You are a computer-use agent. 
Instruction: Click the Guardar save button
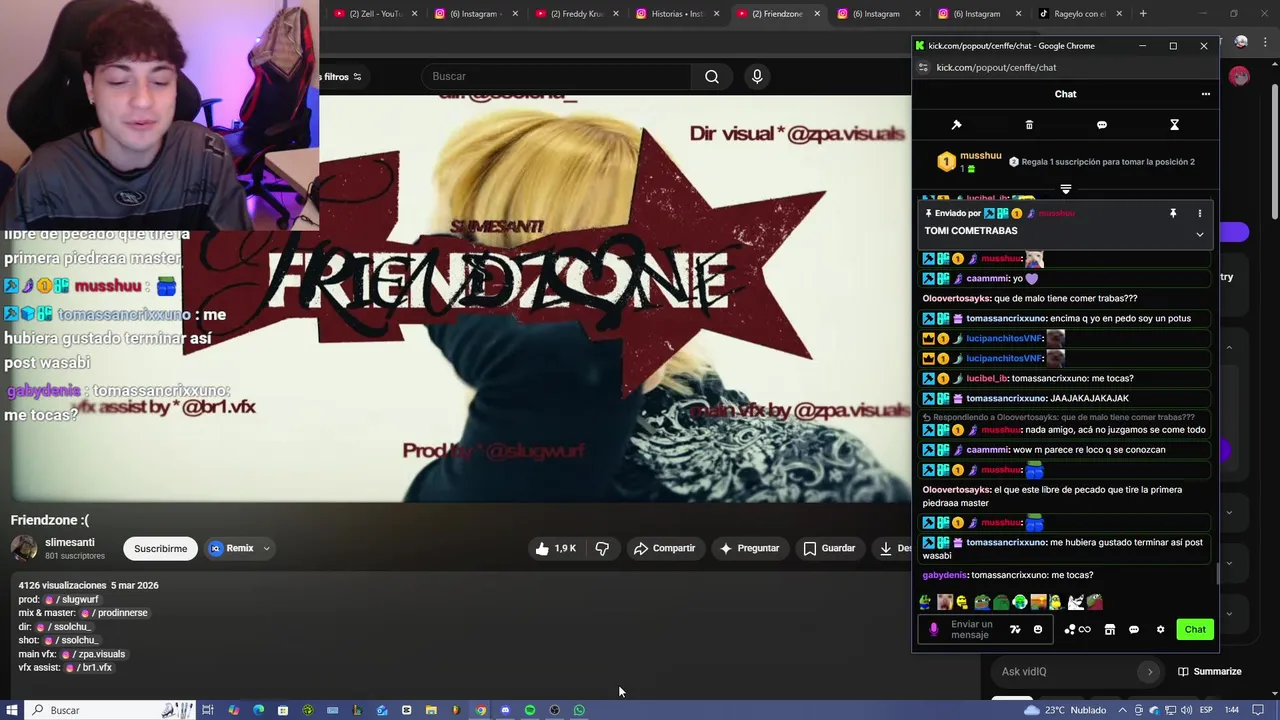point(829,548)
